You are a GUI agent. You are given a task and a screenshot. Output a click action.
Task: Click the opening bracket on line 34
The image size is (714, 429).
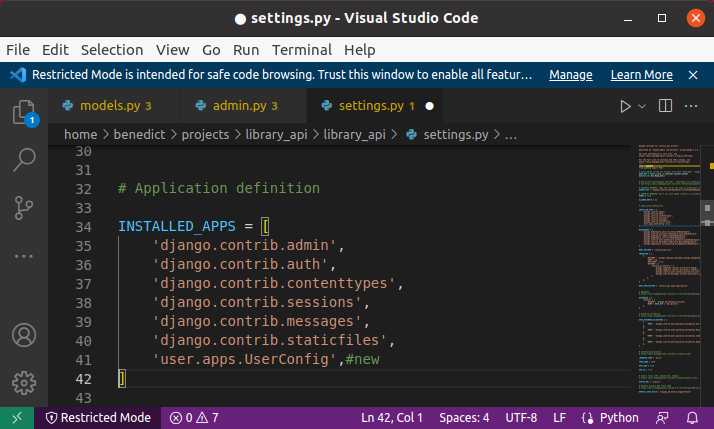point(265,226)
